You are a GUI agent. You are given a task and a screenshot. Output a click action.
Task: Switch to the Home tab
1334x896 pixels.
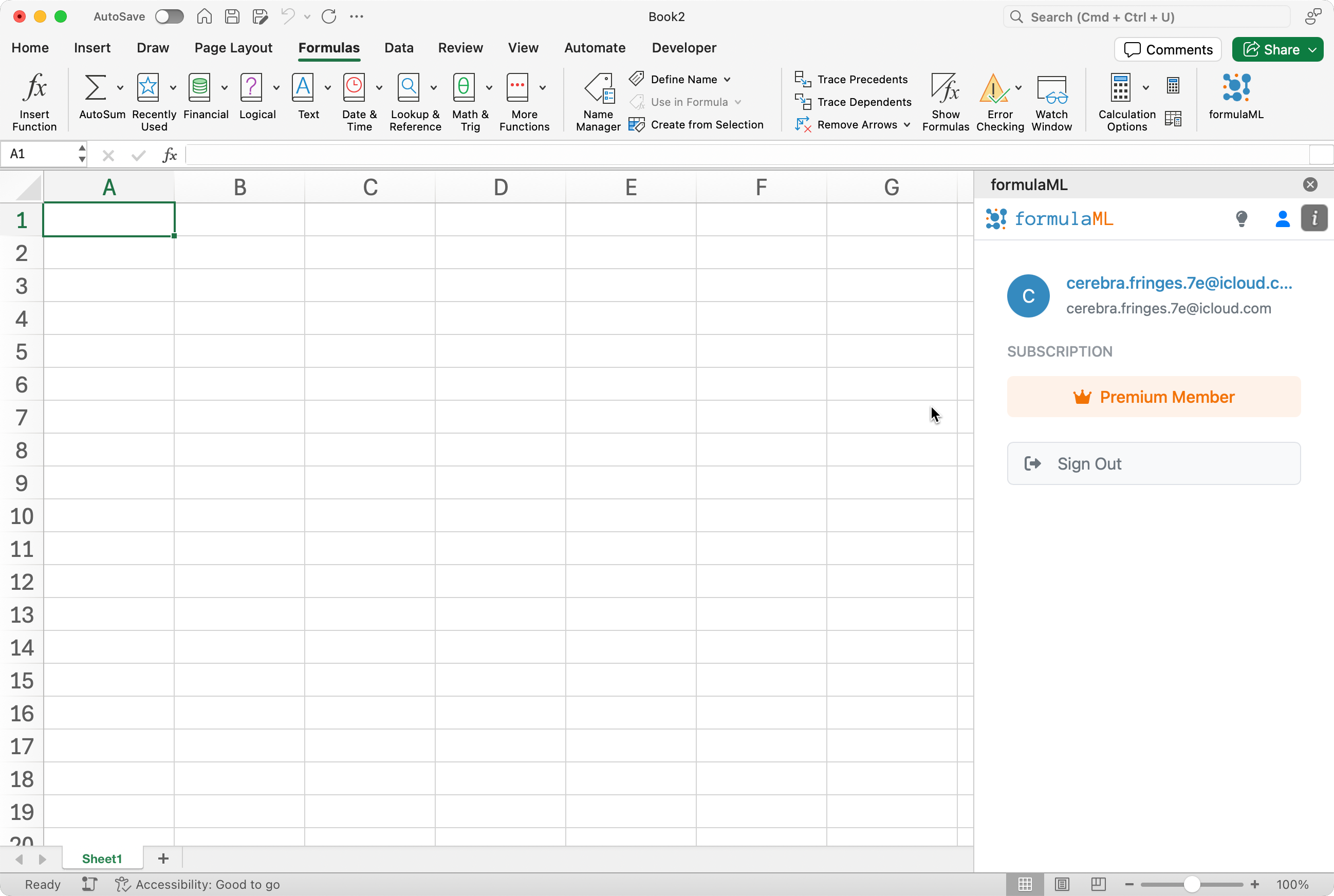30,48
